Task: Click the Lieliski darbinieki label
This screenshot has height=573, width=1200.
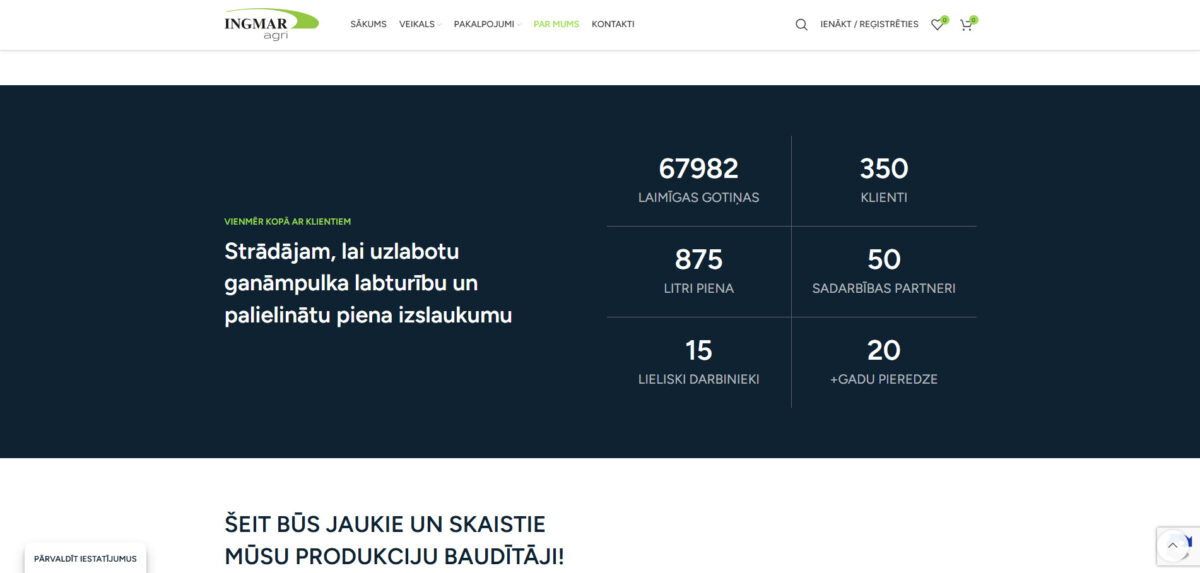Action: click(x=698, y=379)
